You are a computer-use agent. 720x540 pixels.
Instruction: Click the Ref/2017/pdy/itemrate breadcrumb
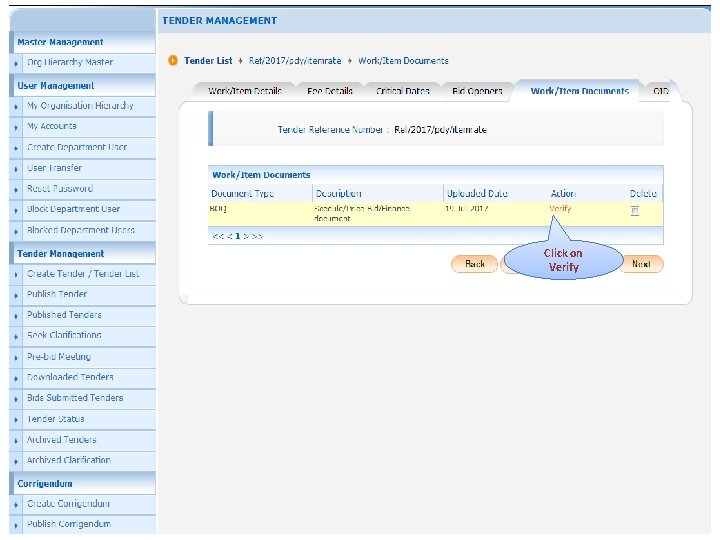coord(295,61)
